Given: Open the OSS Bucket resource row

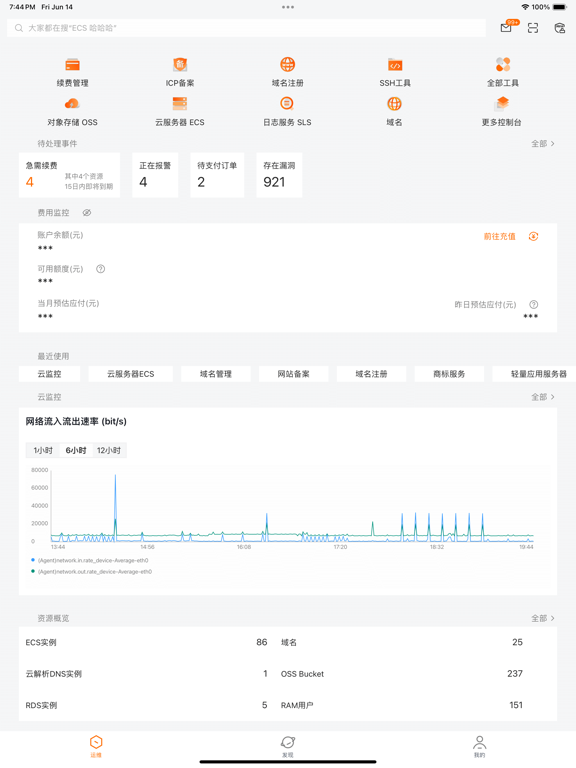Looking at the screenshot, I should [402, 673].
